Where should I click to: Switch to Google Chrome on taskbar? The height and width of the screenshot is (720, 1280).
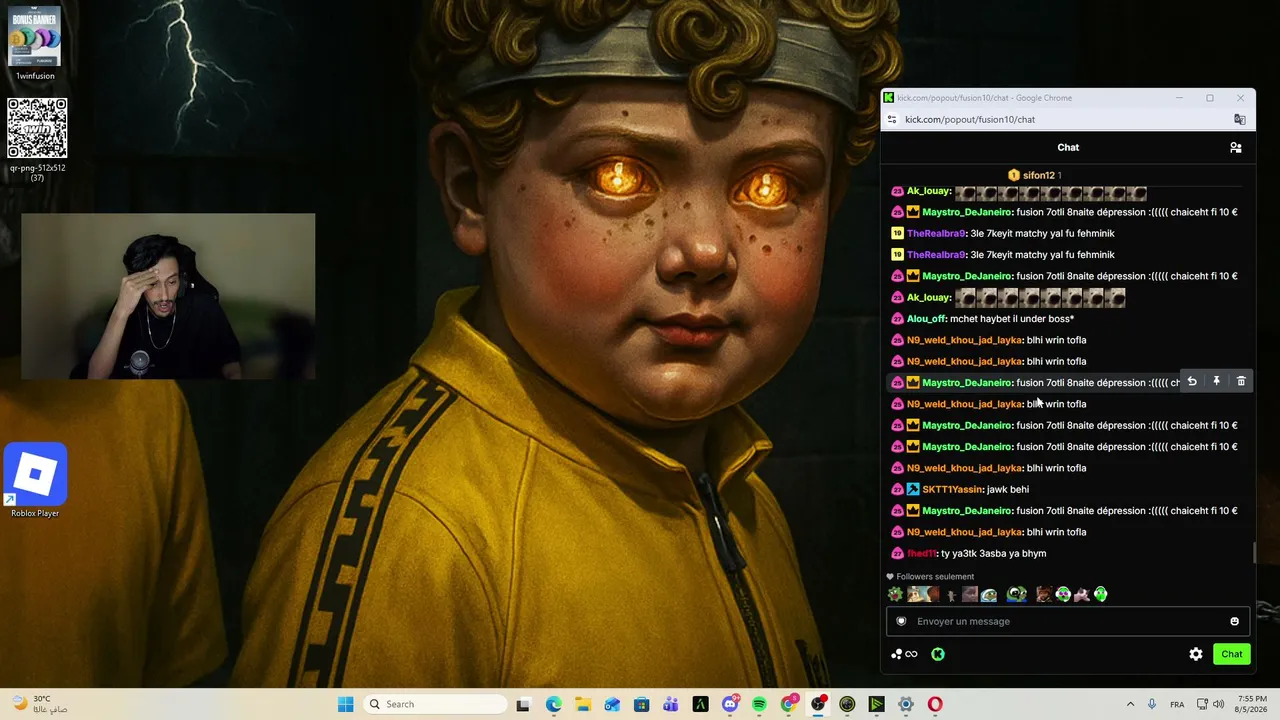click(789, 704)
